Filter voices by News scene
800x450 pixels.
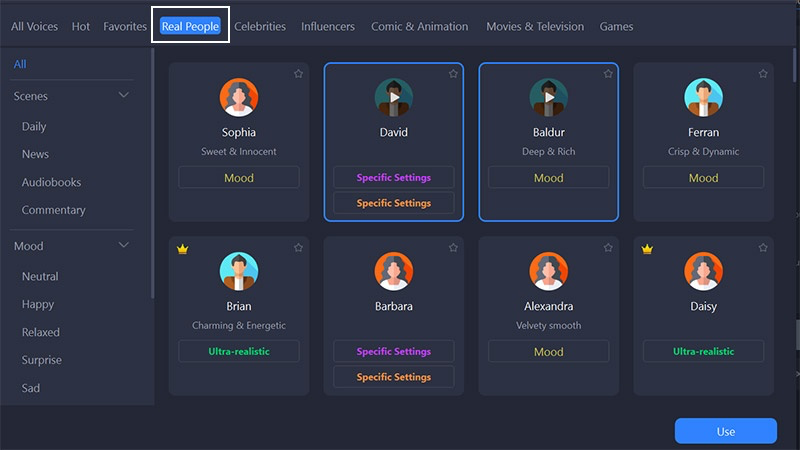click(35, 154)
